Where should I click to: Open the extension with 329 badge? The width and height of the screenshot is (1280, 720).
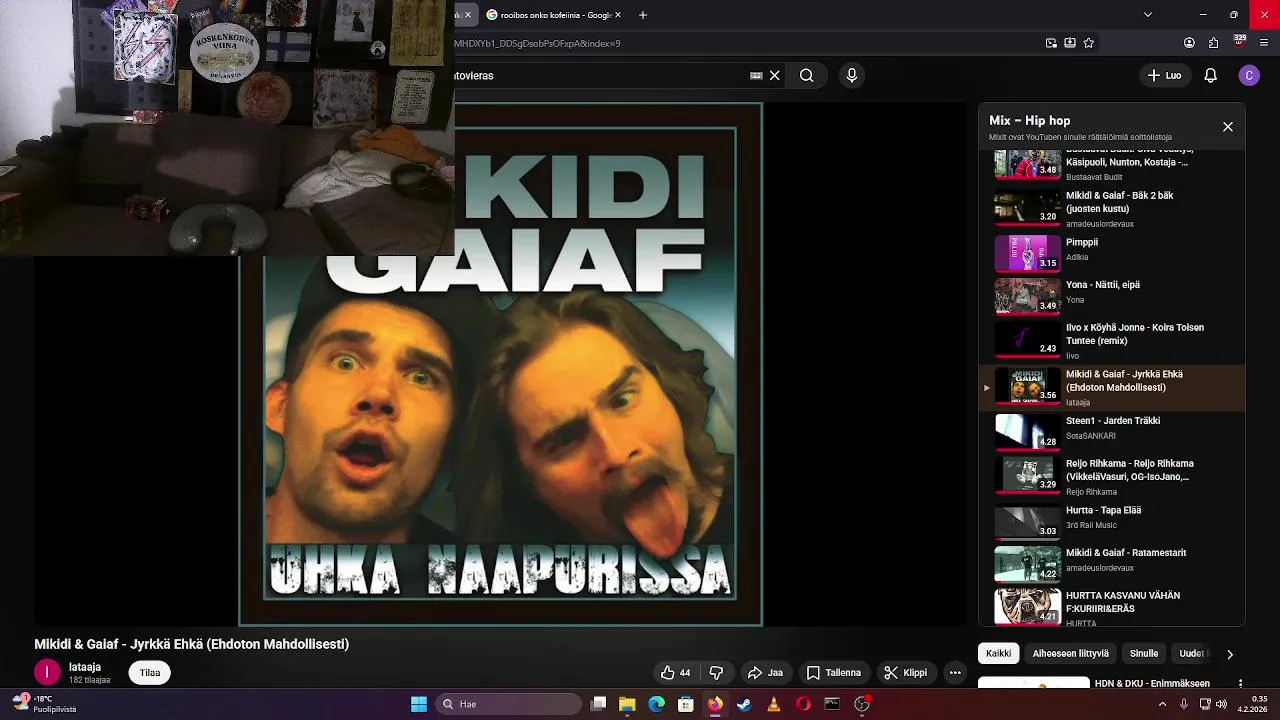pyautogui.click(x=1240, y=42)
